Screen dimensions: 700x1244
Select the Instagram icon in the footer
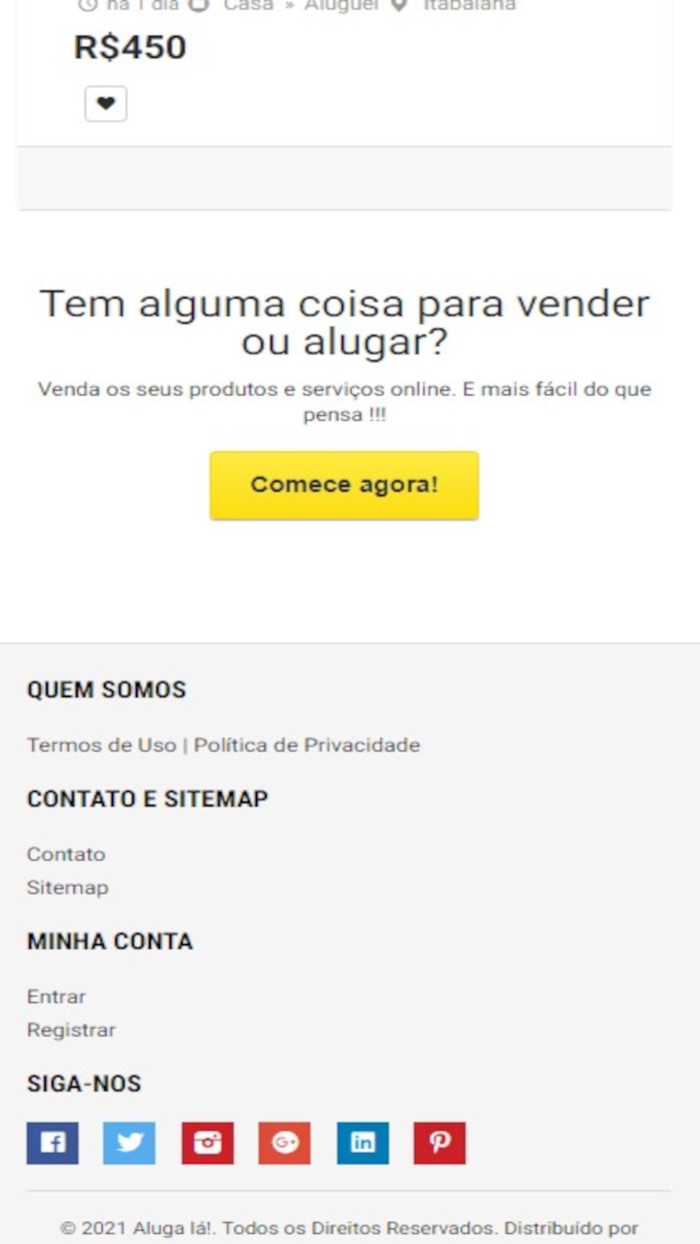click(x=207, y=1143)
